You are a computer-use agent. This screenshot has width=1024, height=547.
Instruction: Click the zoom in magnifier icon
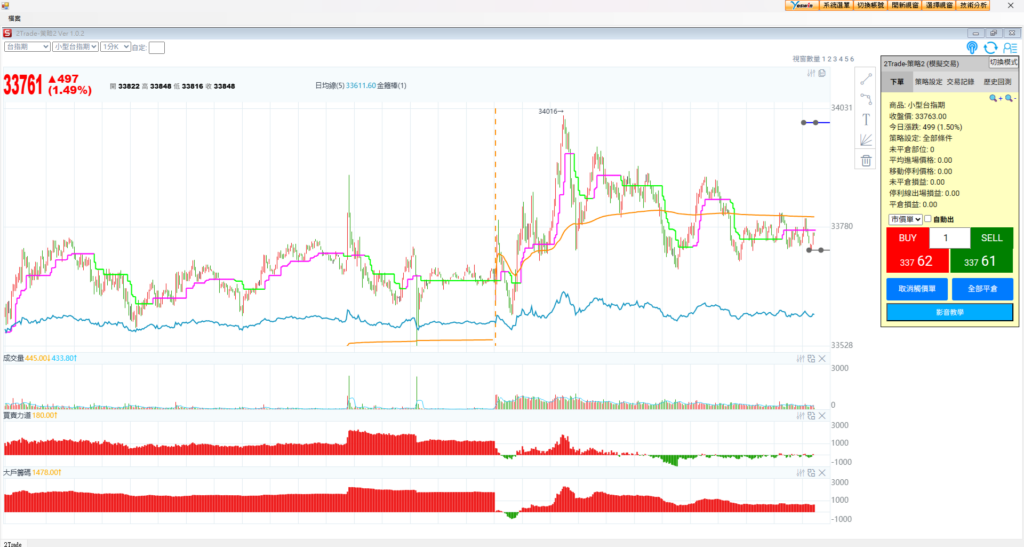tap(994, 98)
